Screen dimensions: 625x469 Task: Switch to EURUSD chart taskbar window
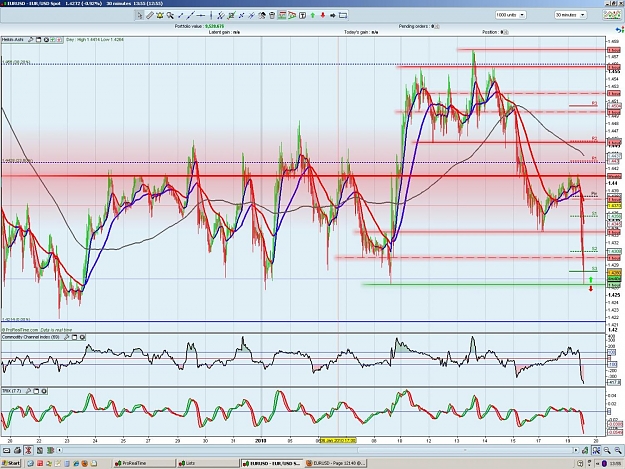pyautogui.click(x=272, y=463)
